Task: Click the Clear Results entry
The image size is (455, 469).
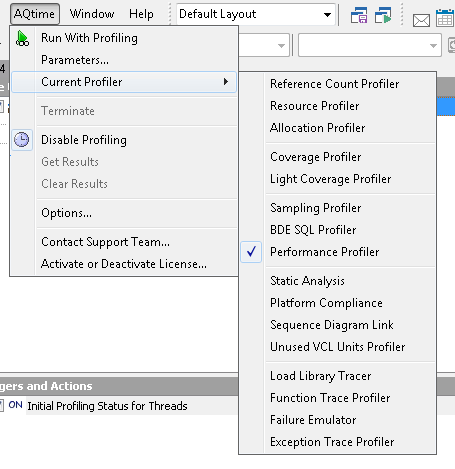Action: point(124,184)
